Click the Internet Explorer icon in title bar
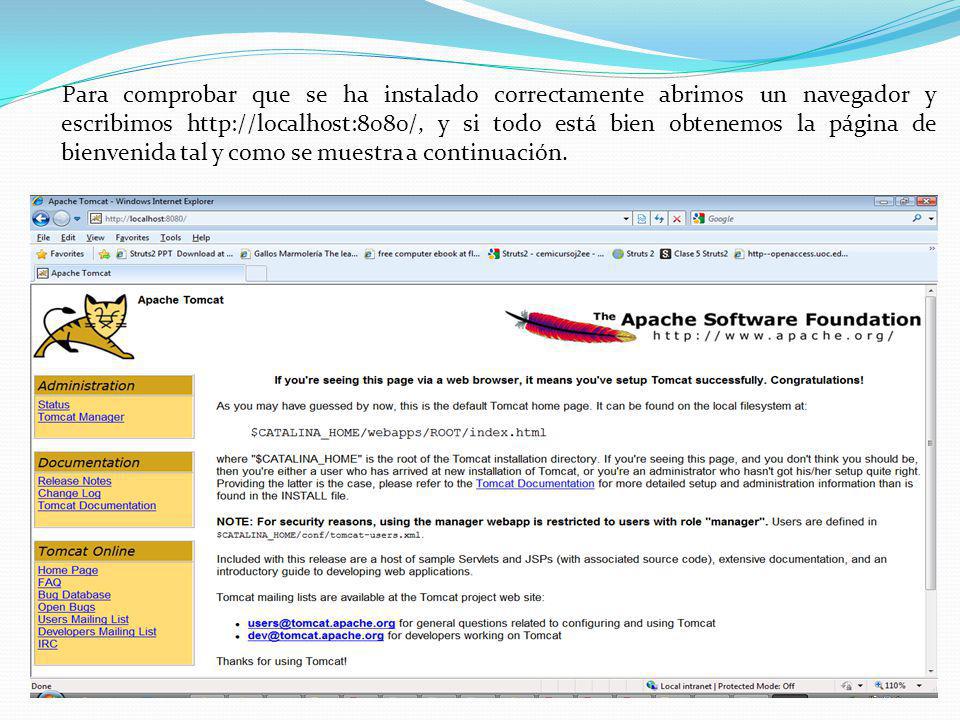The image size is (960, 720). pyautogui.click(x=39, y=201)
